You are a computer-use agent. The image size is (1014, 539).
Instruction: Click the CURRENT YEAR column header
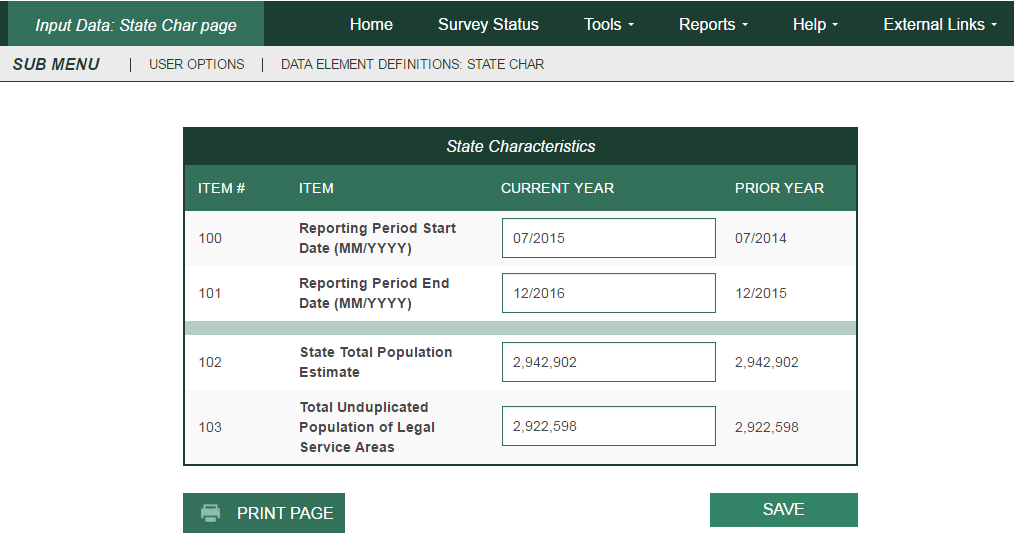557,188
